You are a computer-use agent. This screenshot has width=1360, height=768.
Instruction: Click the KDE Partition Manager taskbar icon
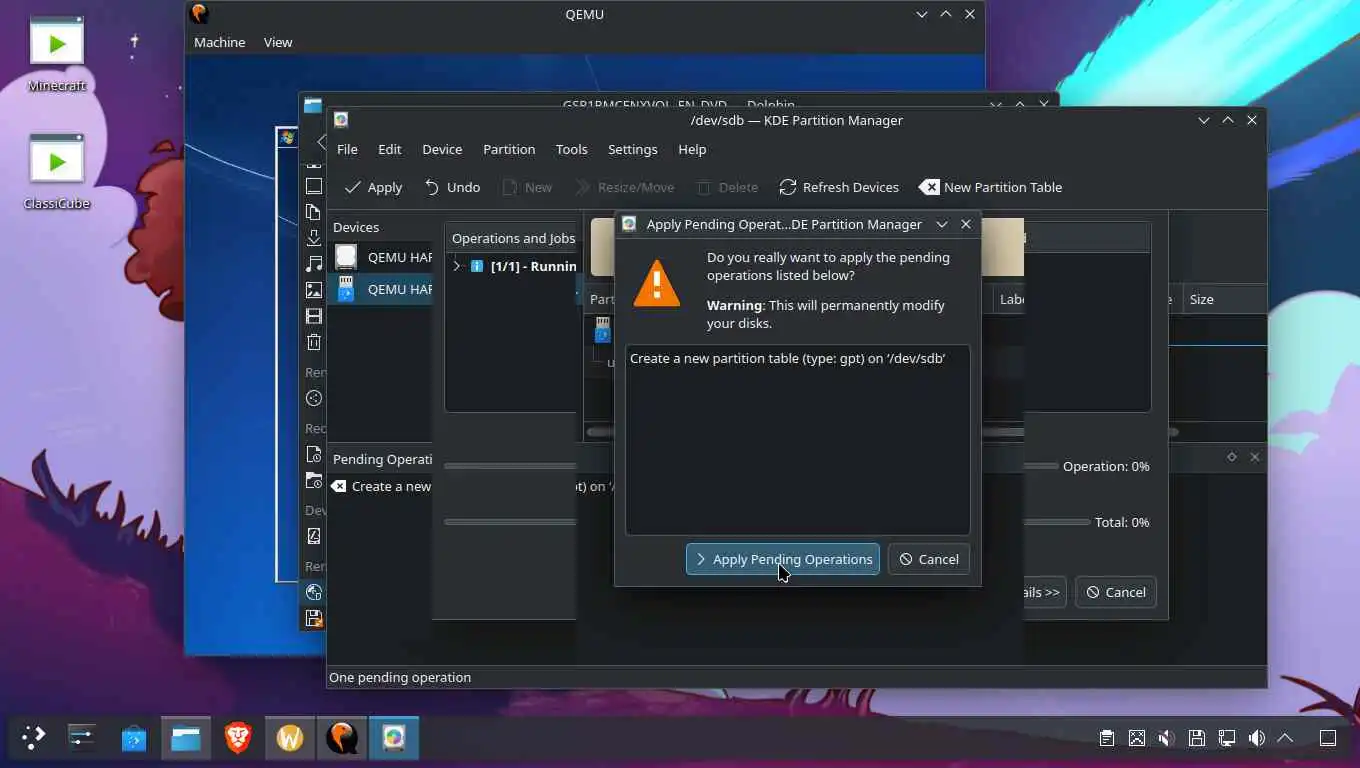click(394, 738)
